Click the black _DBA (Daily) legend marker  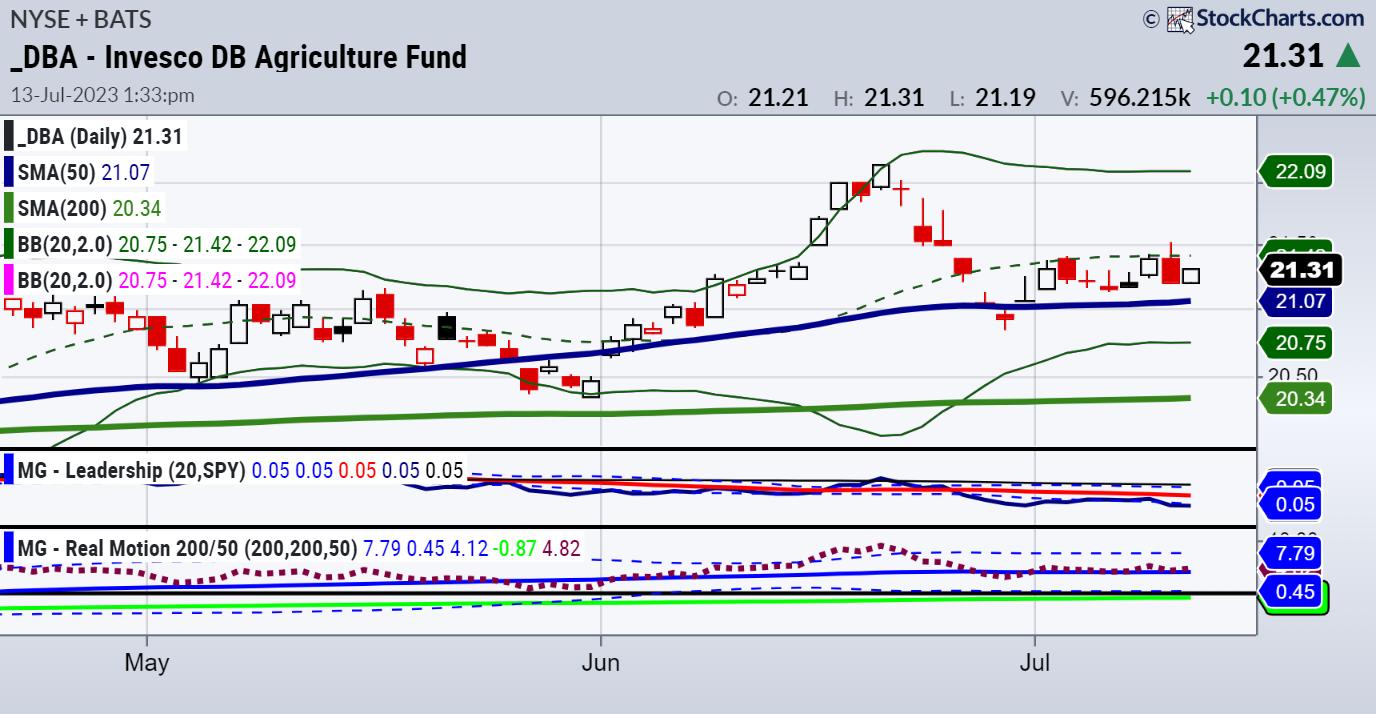pos(9,137)
